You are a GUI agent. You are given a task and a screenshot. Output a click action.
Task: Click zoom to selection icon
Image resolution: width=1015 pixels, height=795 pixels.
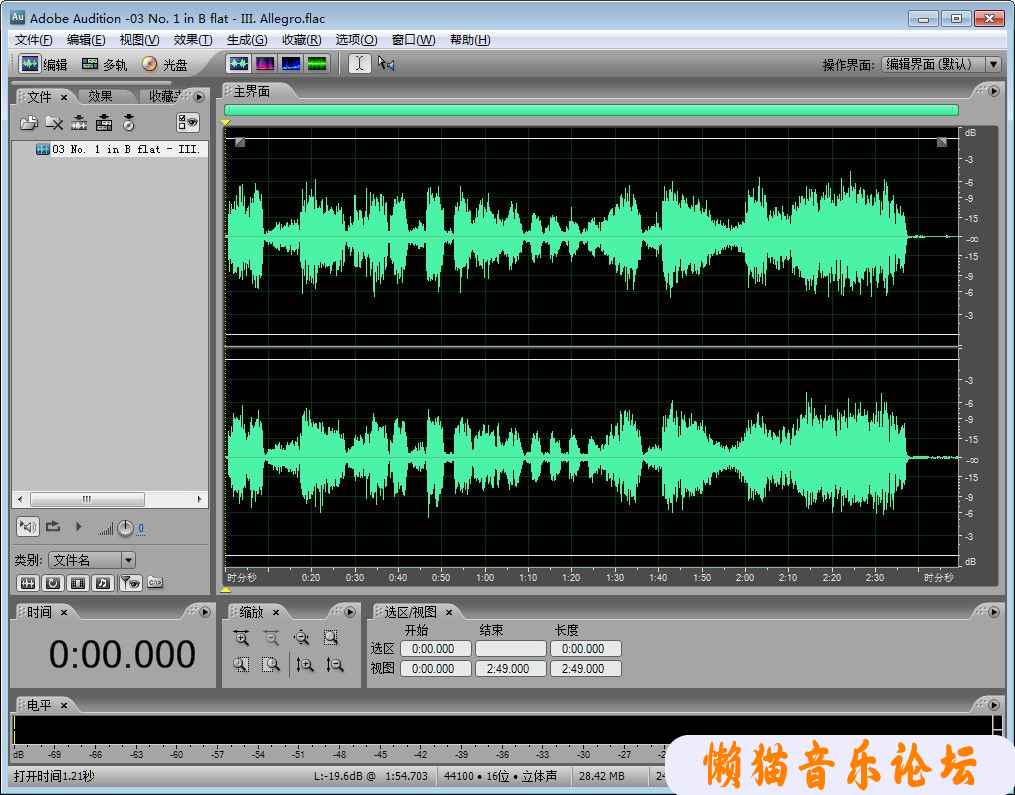[x=331, y=638]
